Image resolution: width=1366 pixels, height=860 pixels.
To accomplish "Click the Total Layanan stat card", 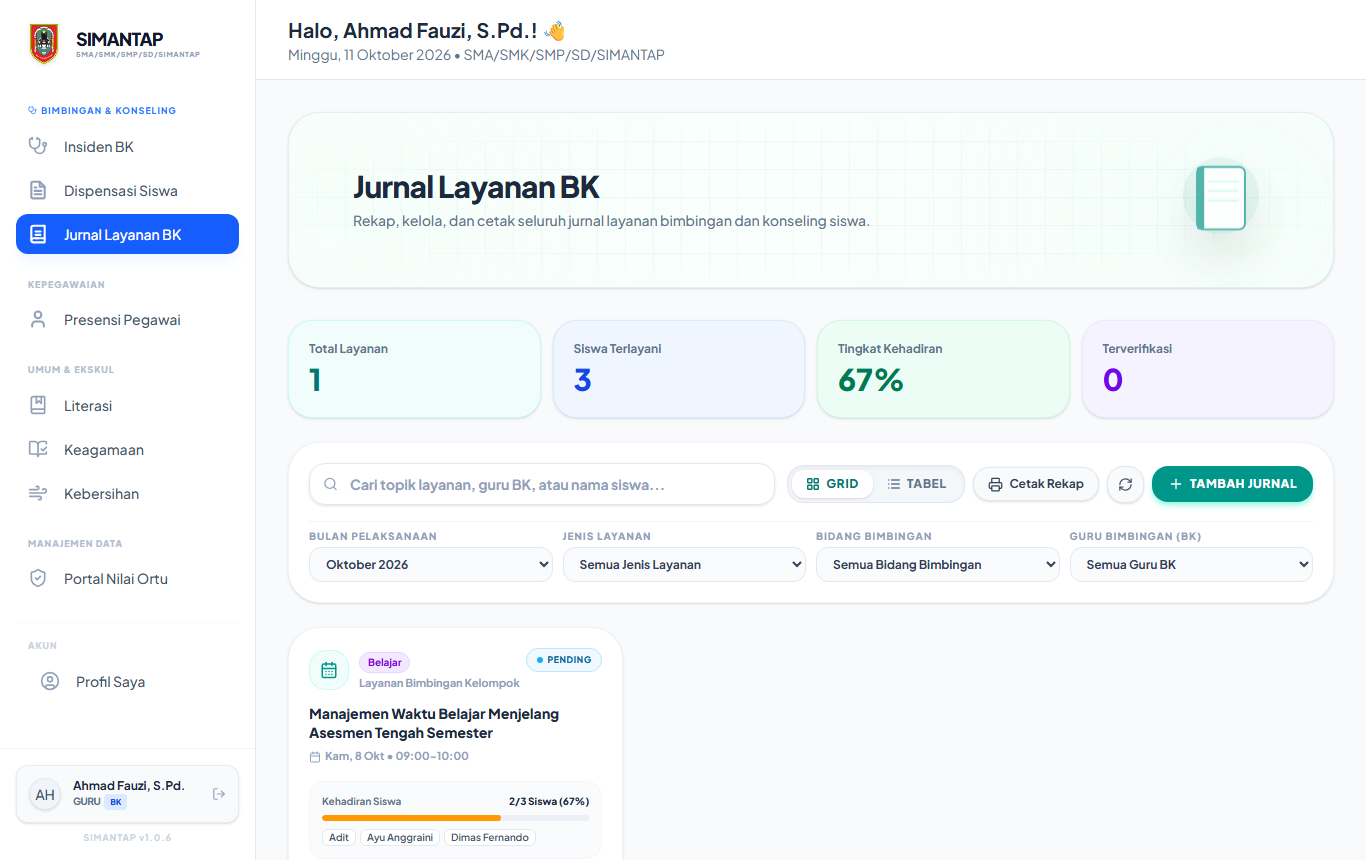I will pyautogui.click(x=415, y=369).
